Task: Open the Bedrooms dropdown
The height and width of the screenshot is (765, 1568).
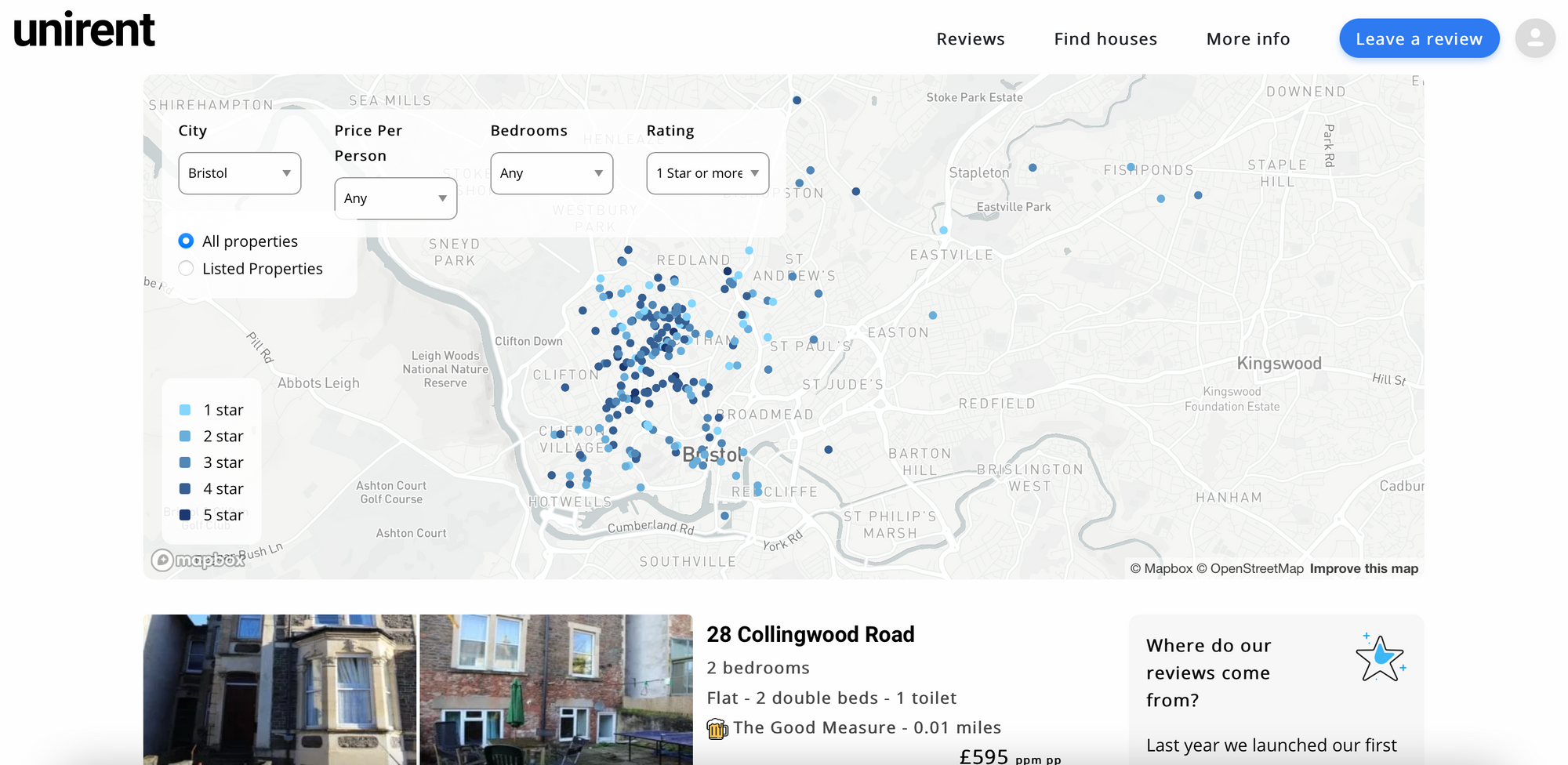Action: click(x=551, y=173)
